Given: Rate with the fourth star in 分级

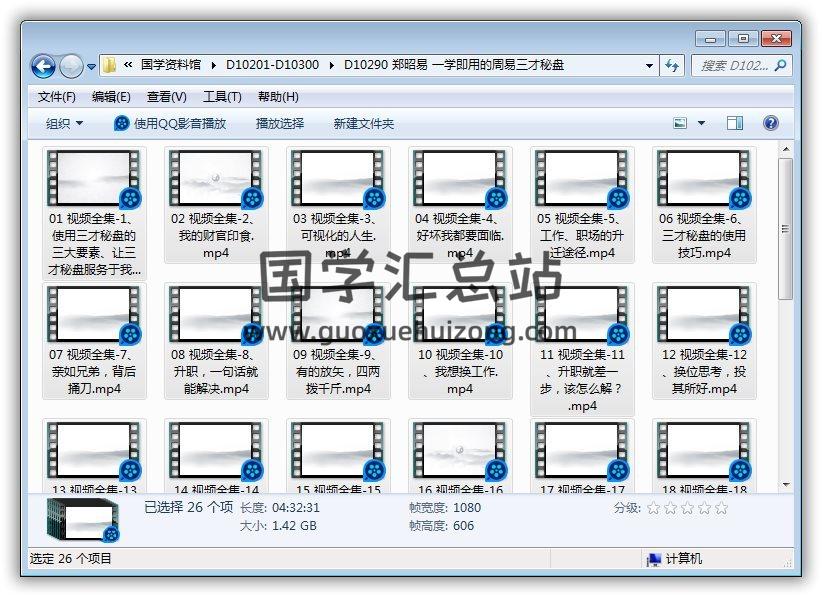Looking at the screenshot, I should point(705,508).
